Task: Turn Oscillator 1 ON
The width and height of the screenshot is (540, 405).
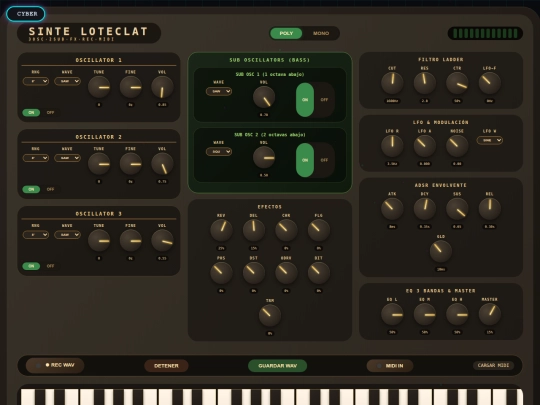Action: (31, 113)
